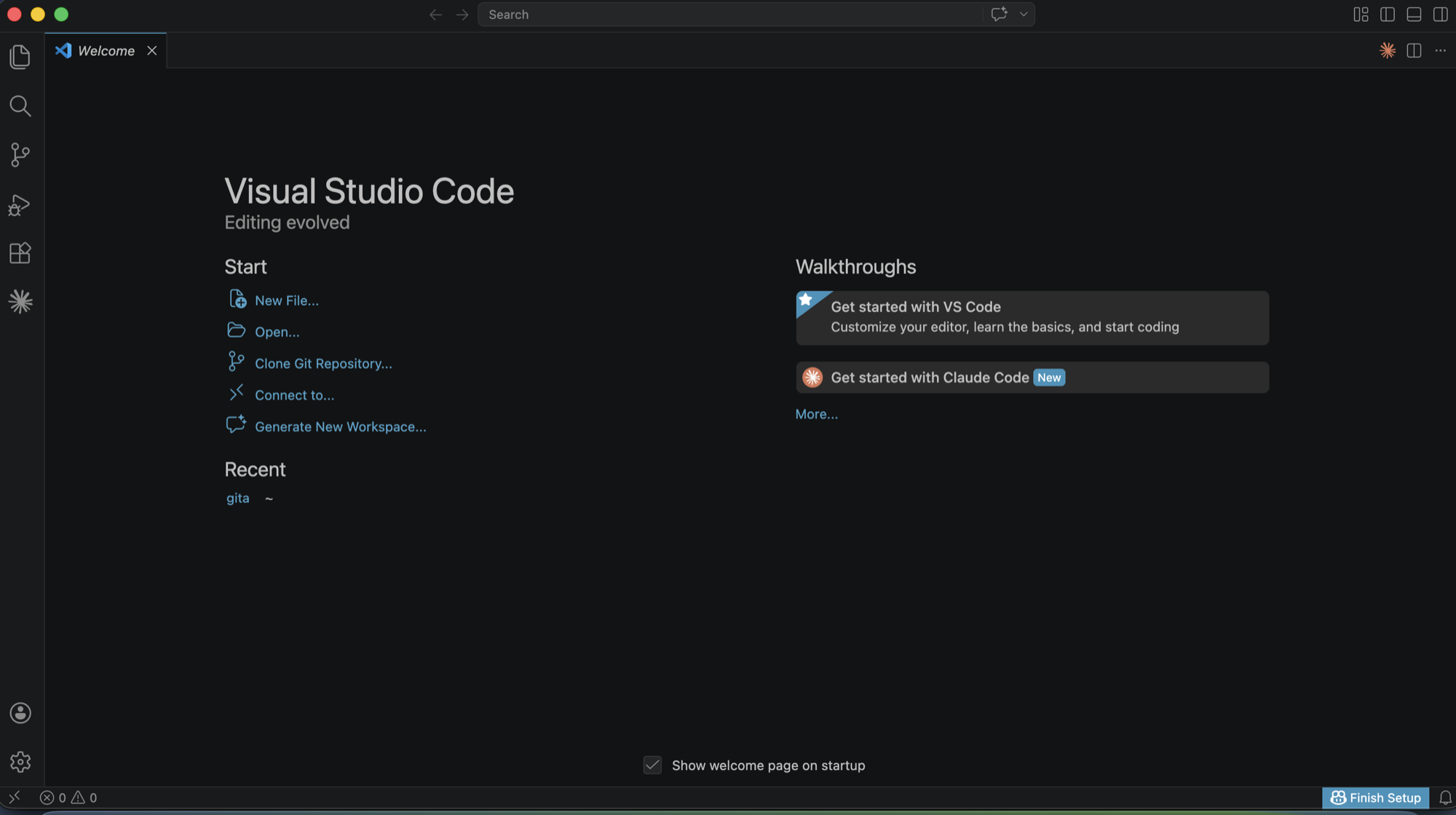This screenshot has width=1456, height=815.
Task: Click the Clone Git Repository... link
Action: 323,364
